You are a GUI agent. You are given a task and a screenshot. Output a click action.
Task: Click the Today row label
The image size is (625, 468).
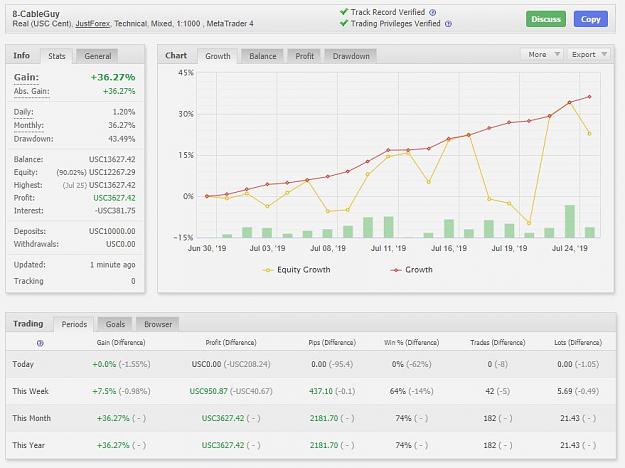(23, 364)
